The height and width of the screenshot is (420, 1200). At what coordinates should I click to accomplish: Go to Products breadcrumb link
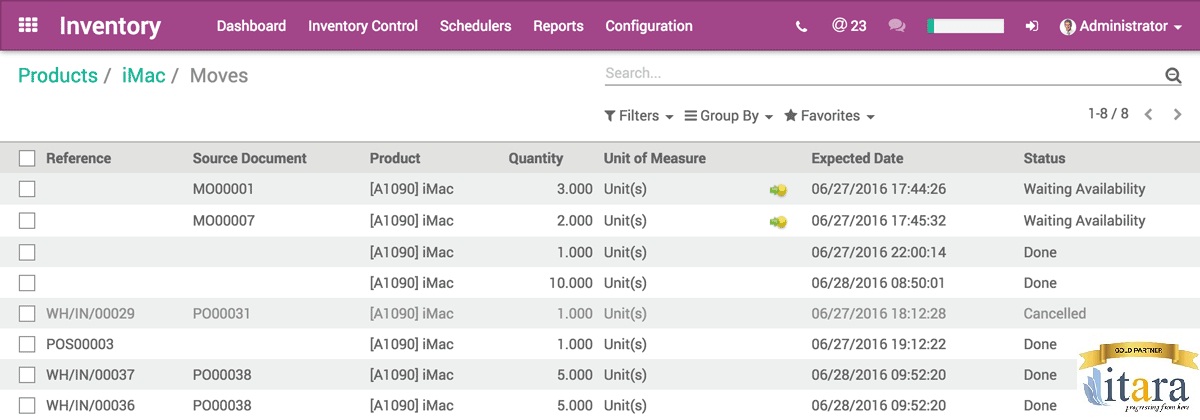point(58,75)
